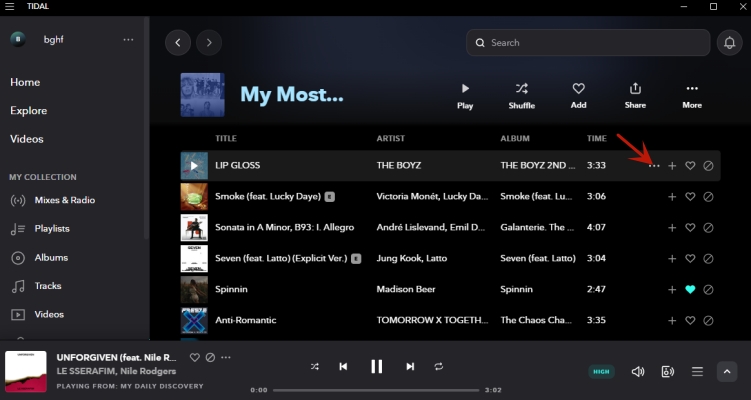751x400 pixels.
Task: Add Smoke track to a playlist
Action: coord(672,197)
